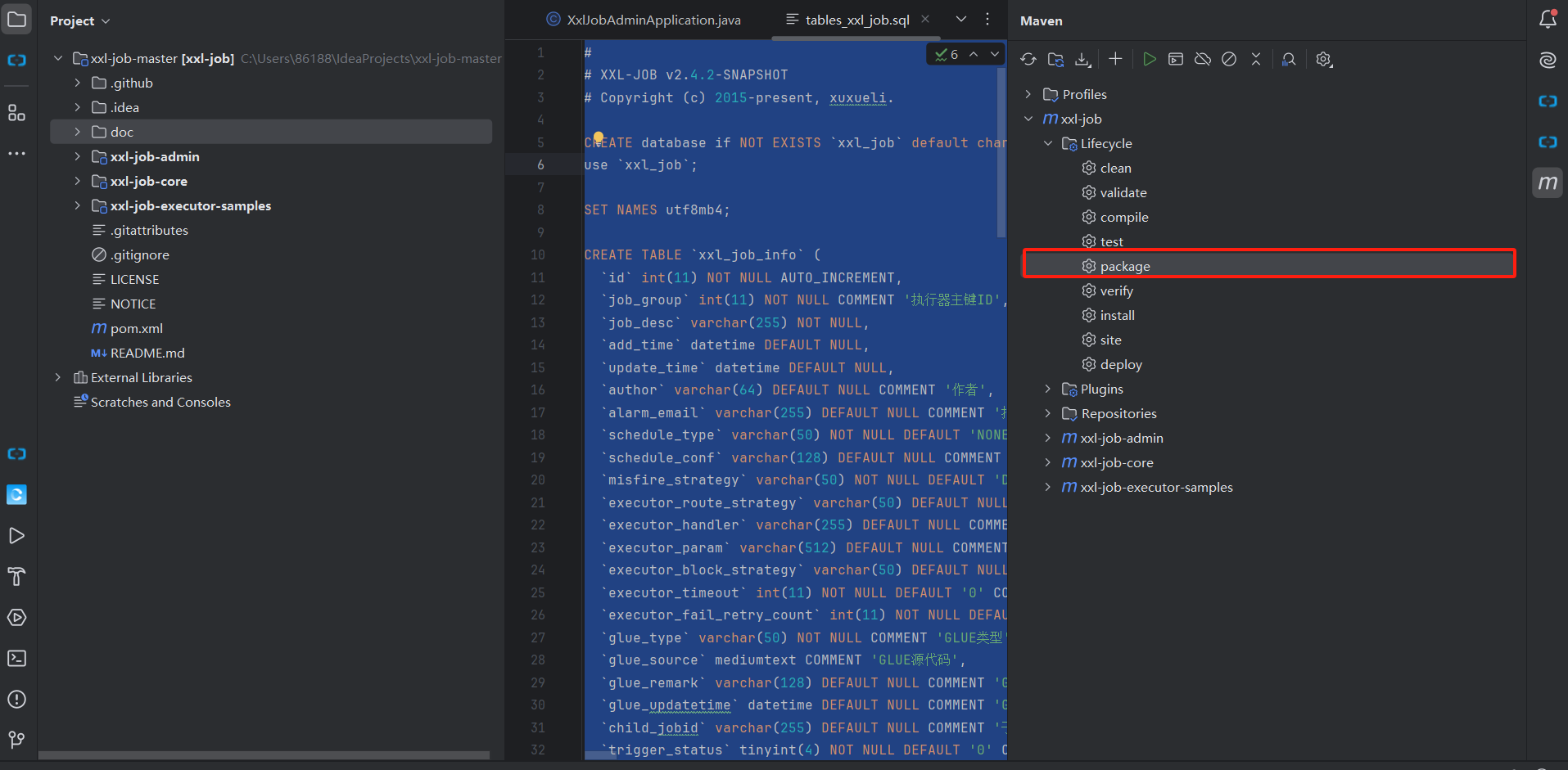1568x770 pixels.
Task: Open the Git version control tool window
Action: [x=16, y=740]
